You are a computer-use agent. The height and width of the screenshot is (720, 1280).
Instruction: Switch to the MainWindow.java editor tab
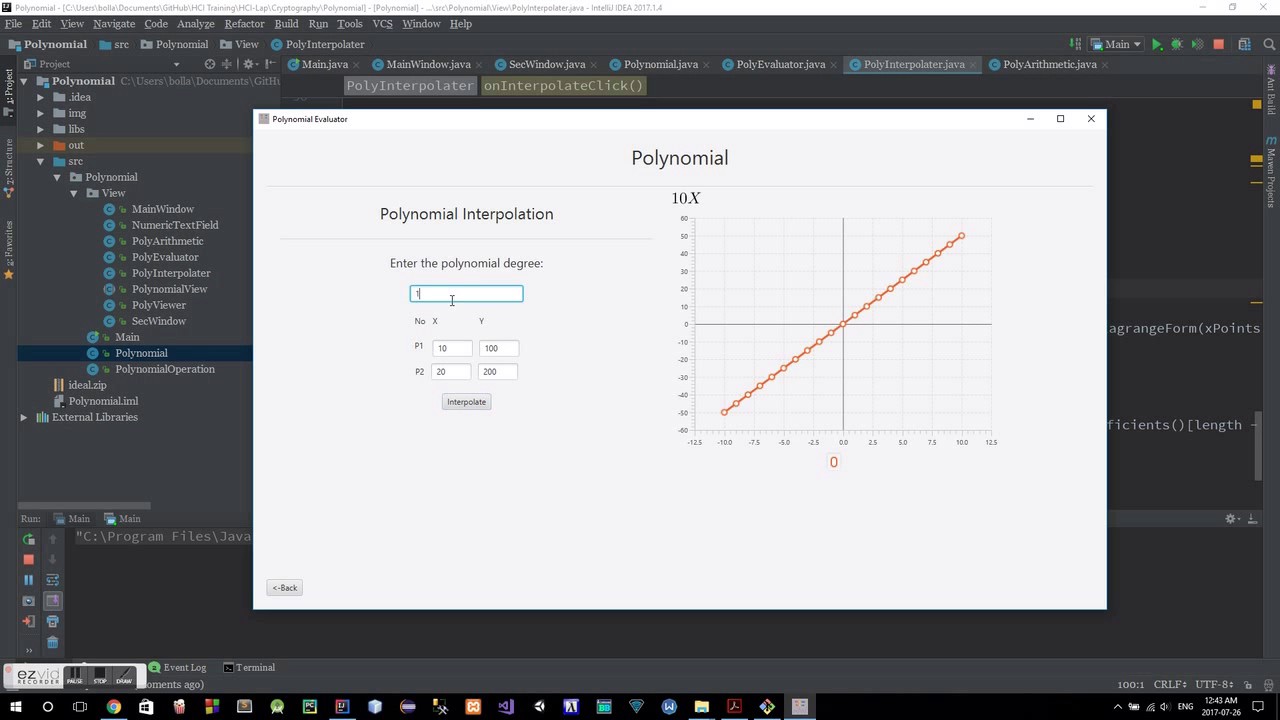tap(428, 64)
